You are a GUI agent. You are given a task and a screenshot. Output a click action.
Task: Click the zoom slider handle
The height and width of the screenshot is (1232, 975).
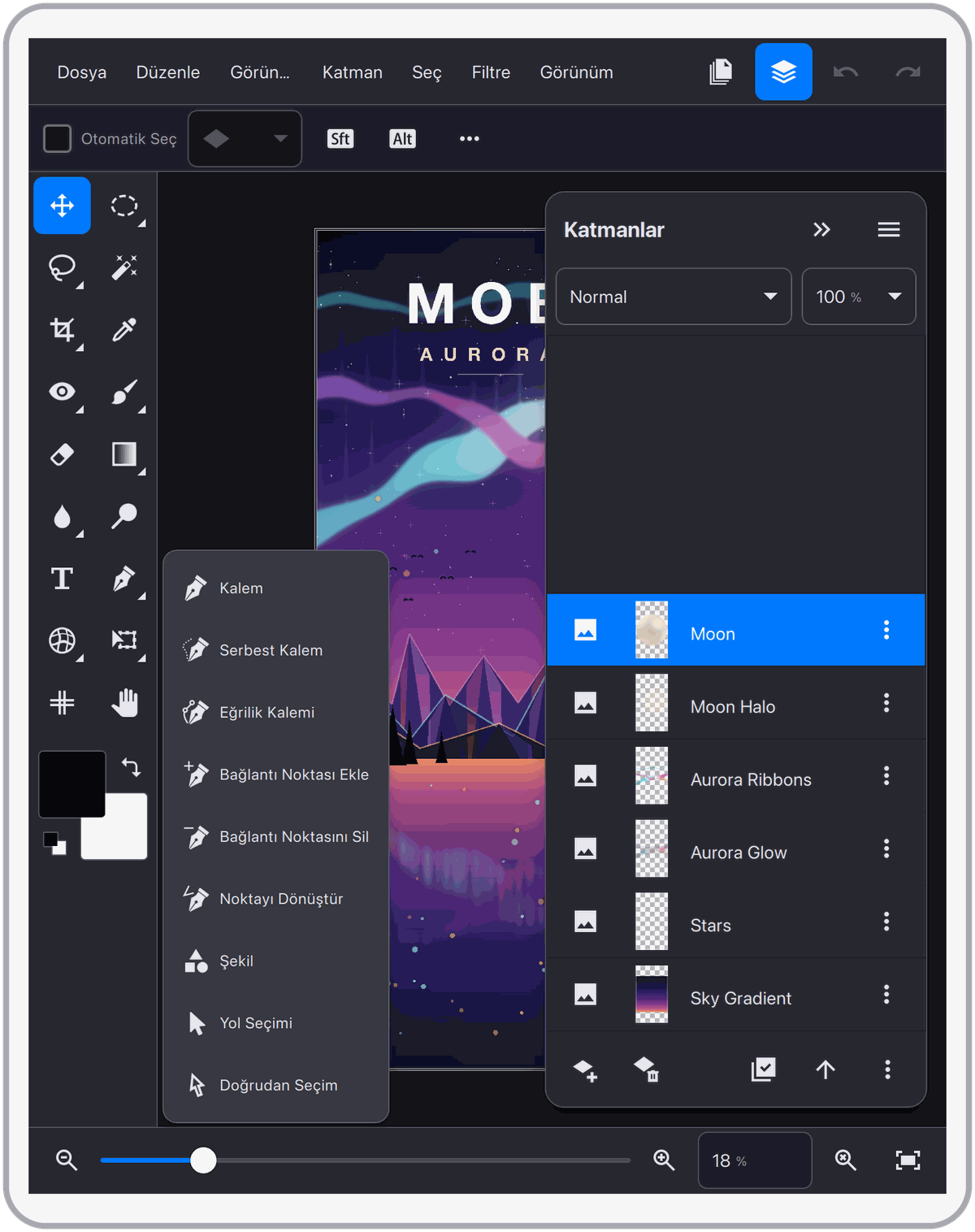pos(204,1160)
